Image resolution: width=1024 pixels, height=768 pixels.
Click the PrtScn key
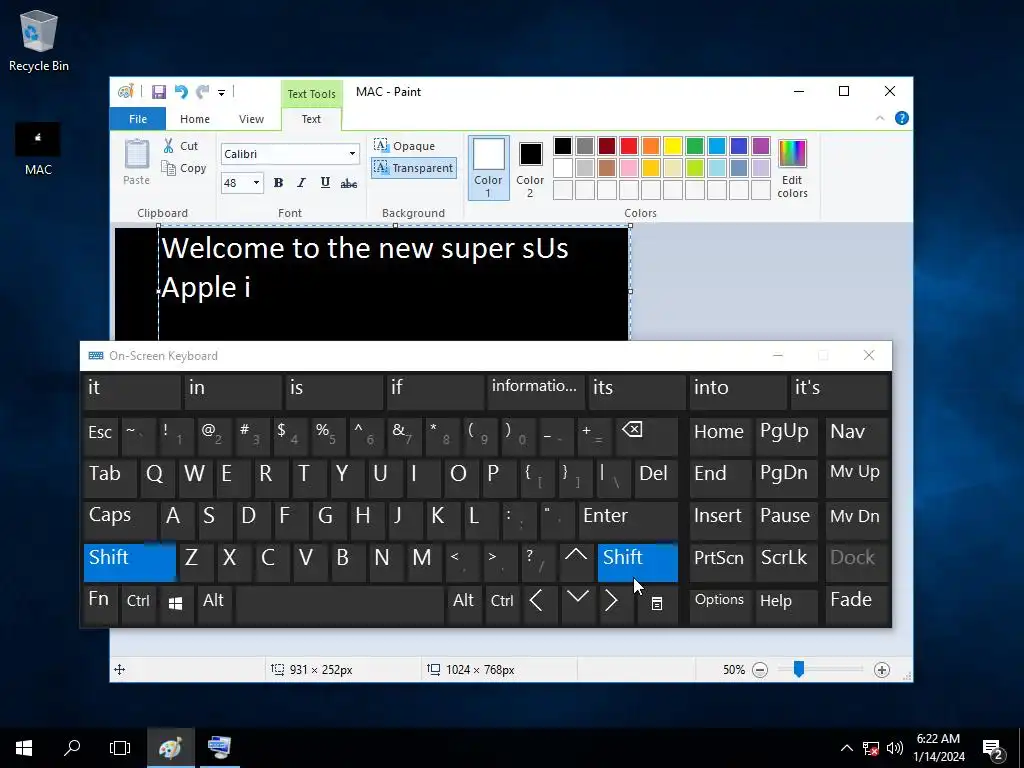coord(720,562)
